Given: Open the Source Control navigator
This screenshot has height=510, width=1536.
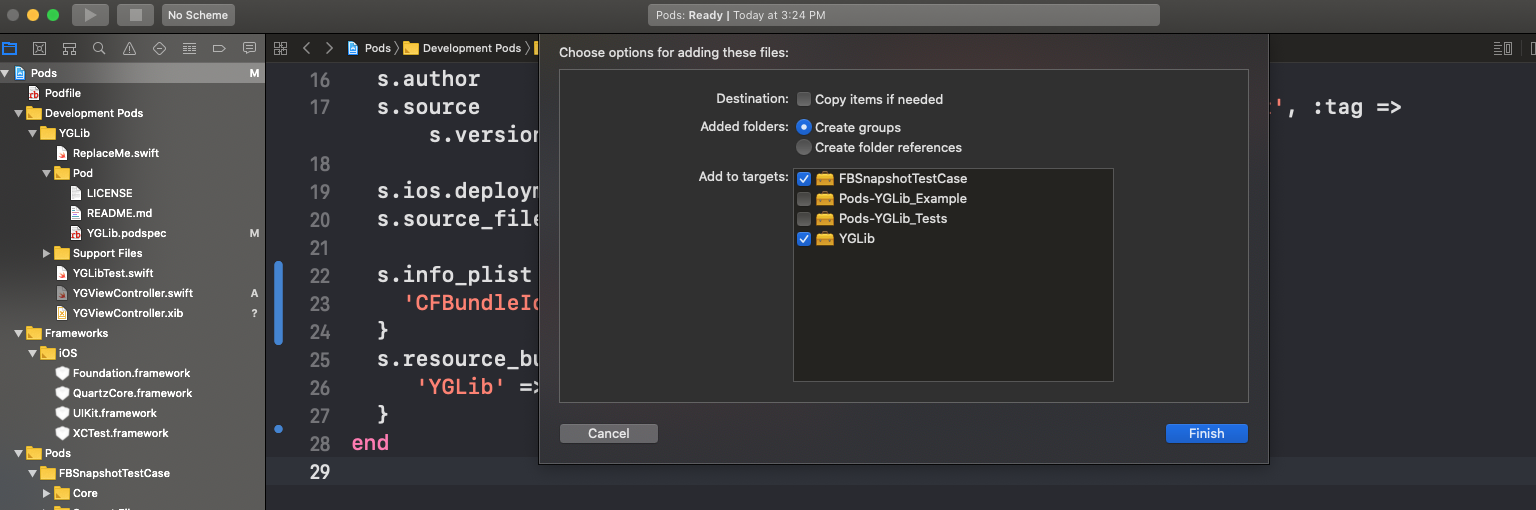Looking at the screenshot, I should coord(39,48).
